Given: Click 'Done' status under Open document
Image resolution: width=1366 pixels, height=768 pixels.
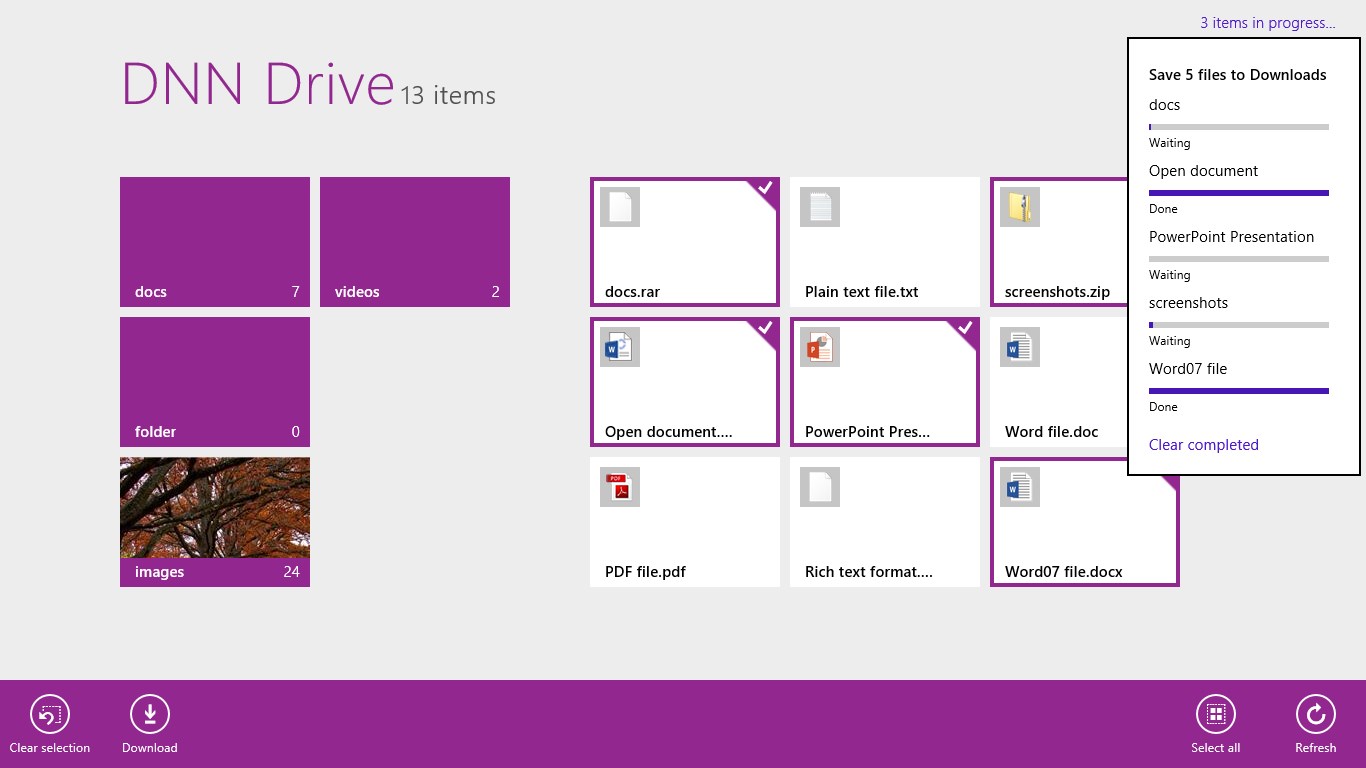Looking at the screenshot, I should click(x=1163, y=209).
